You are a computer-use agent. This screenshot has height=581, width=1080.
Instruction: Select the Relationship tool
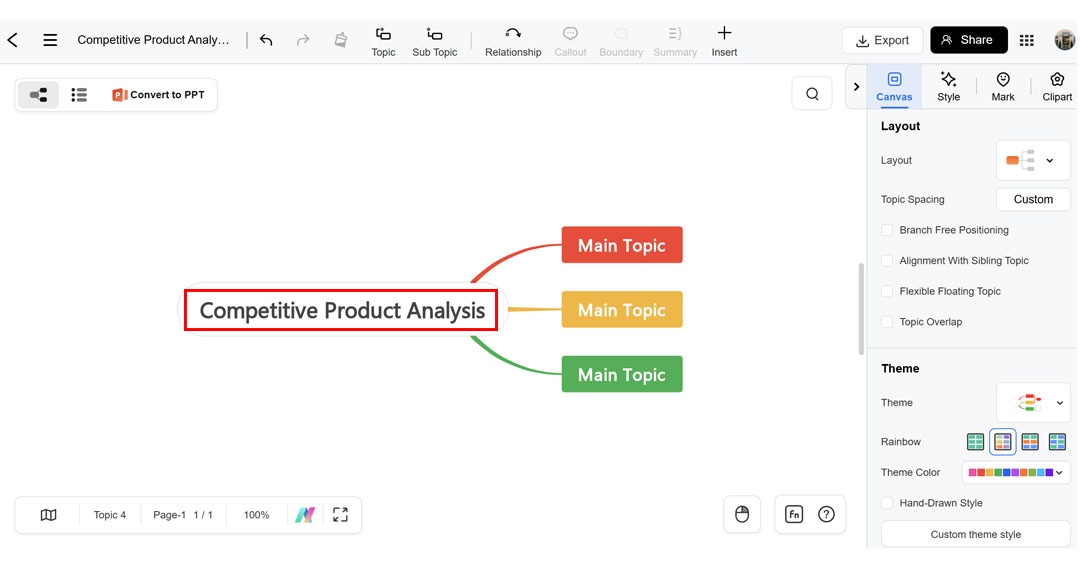pyautogui.click(x=512, y=40)
